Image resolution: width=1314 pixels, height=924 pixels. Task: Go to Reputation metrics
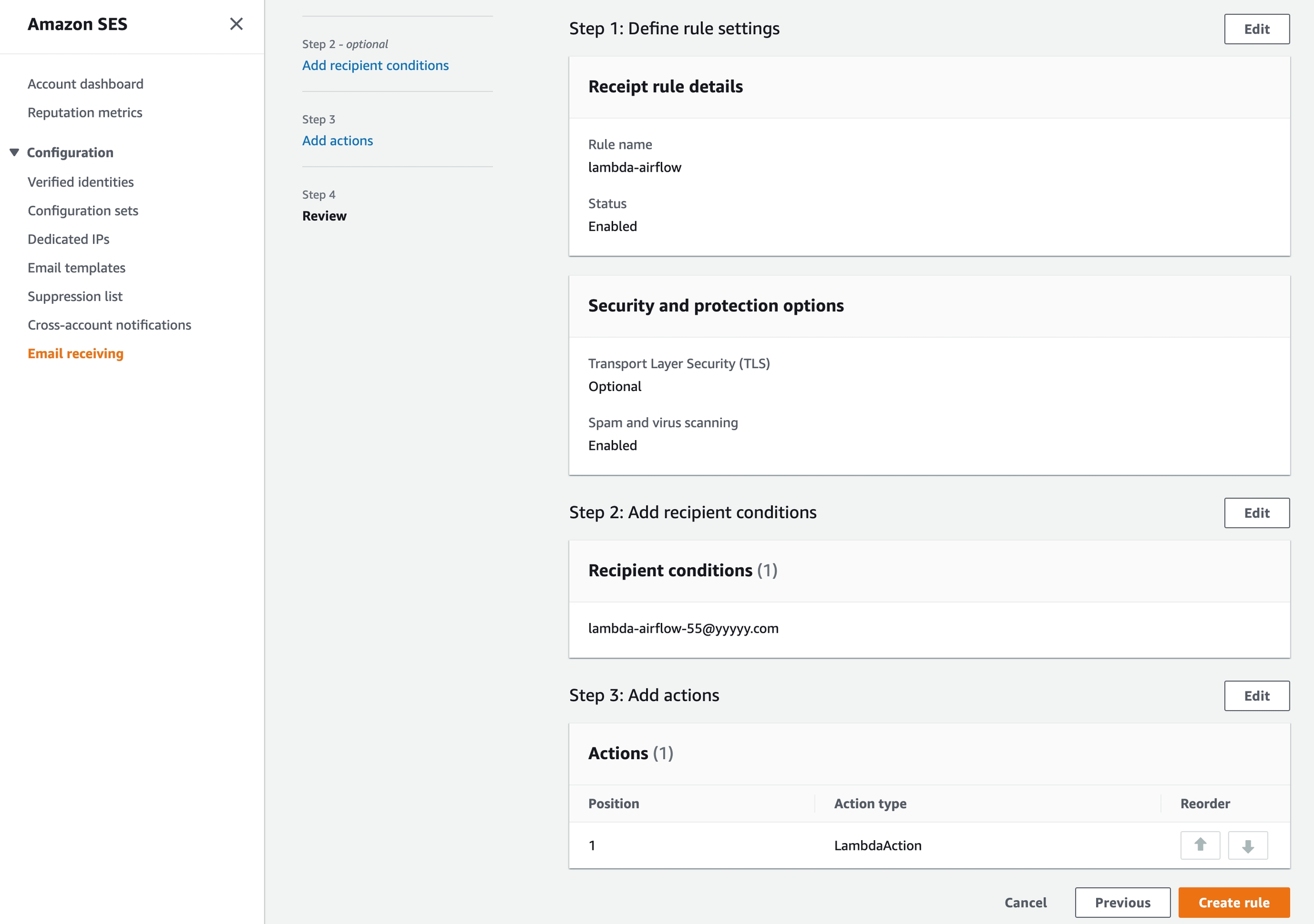[x=85, y=113]
